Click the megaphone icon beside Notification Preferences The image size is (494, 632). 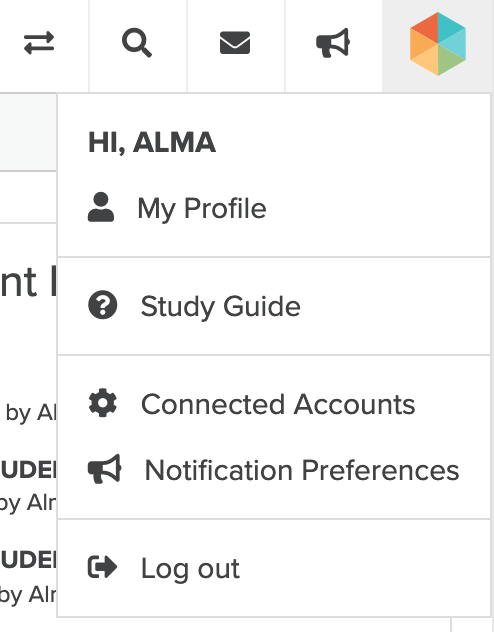104,469
